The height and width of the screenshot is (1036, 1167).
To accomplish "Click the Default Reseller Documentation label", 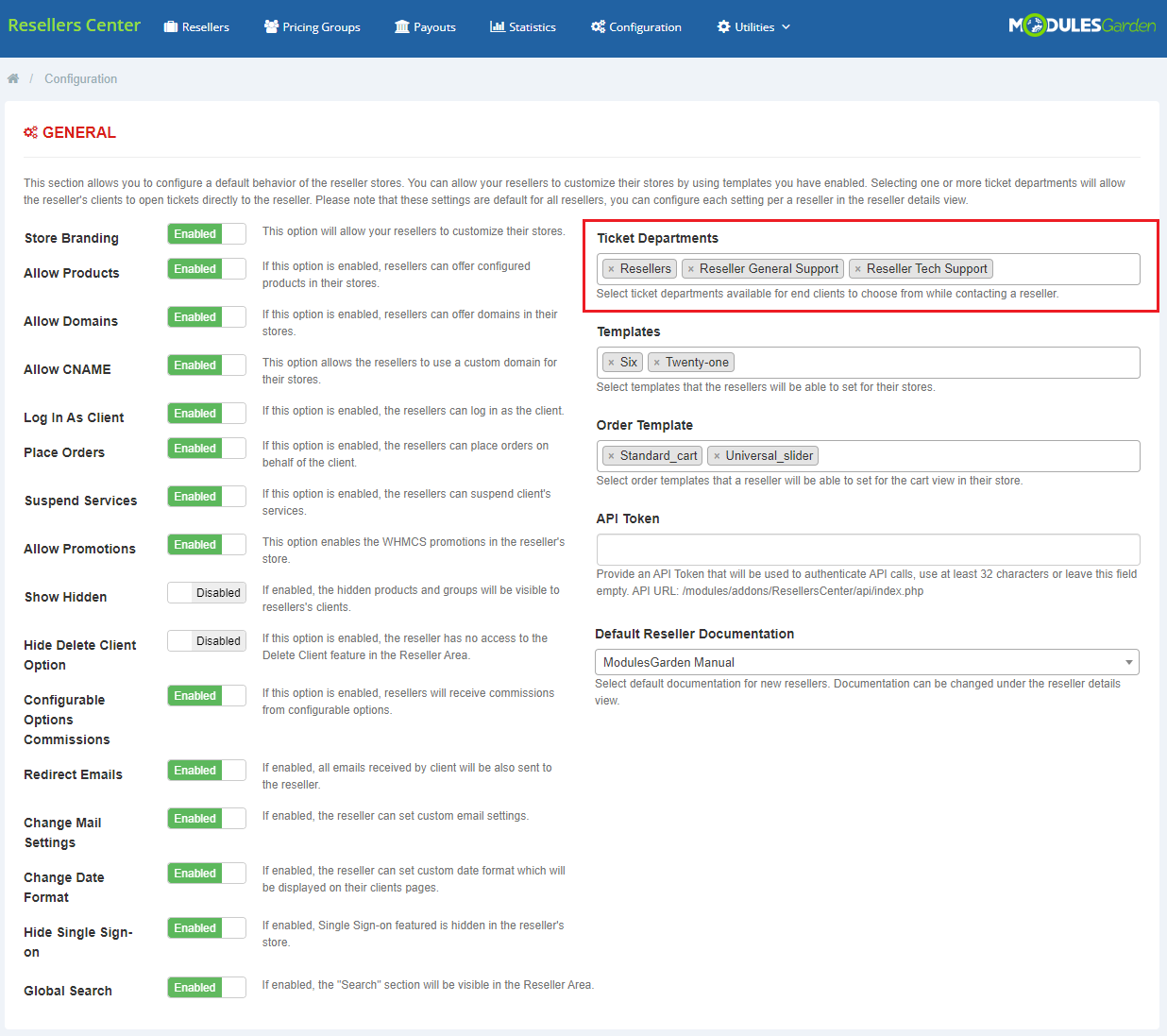I will (695, 634).
